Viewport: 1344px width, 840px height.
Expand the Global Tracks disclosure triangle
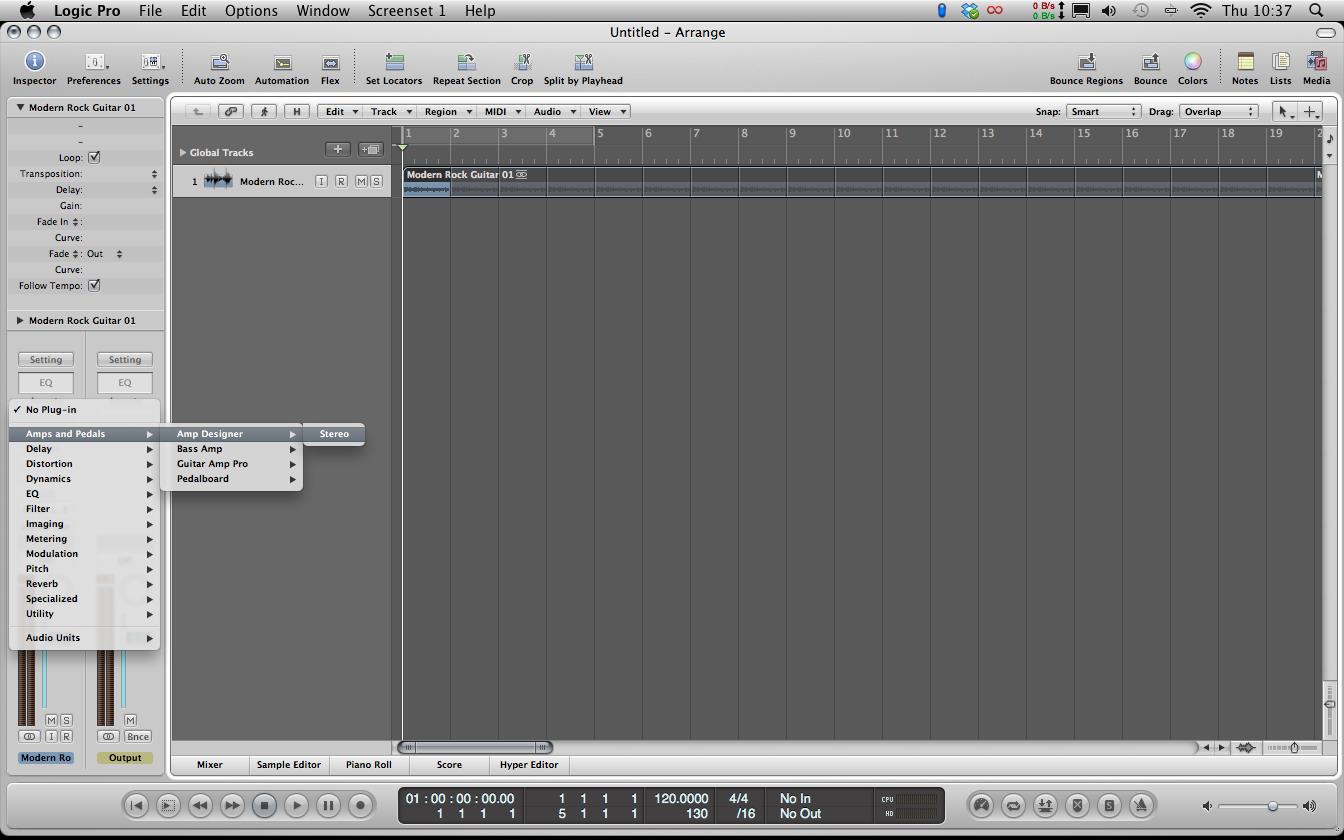tap(183, 152)
